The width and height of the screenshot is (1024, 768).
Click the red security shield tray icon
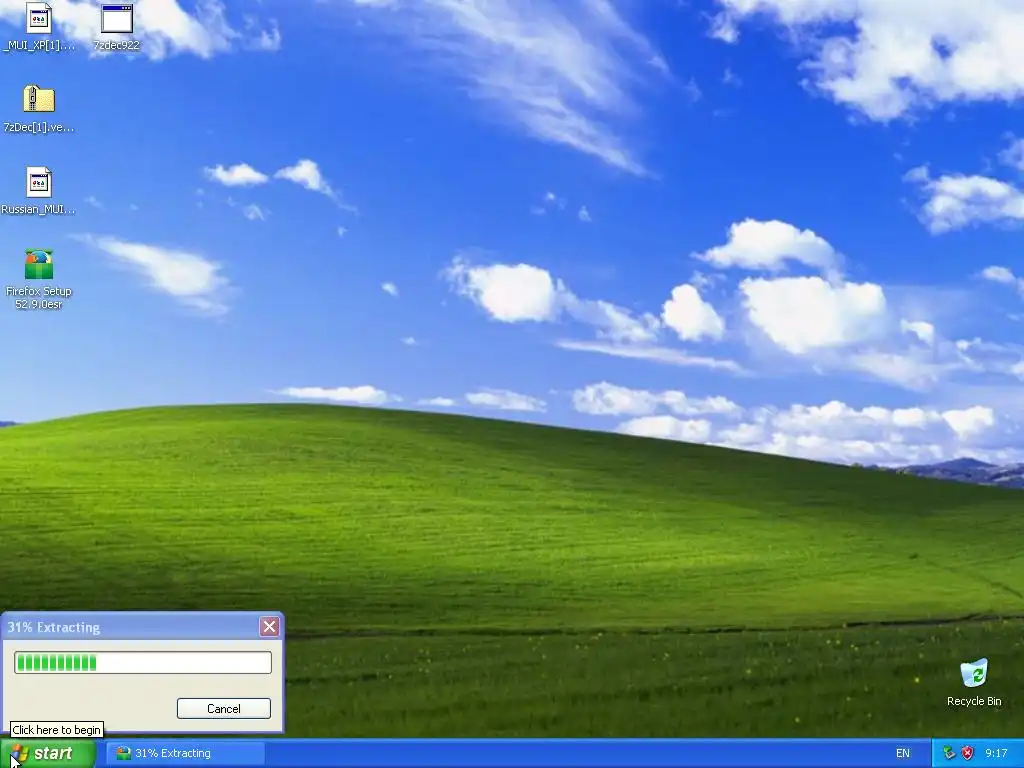pyautogui.click(x=967, y=753)
